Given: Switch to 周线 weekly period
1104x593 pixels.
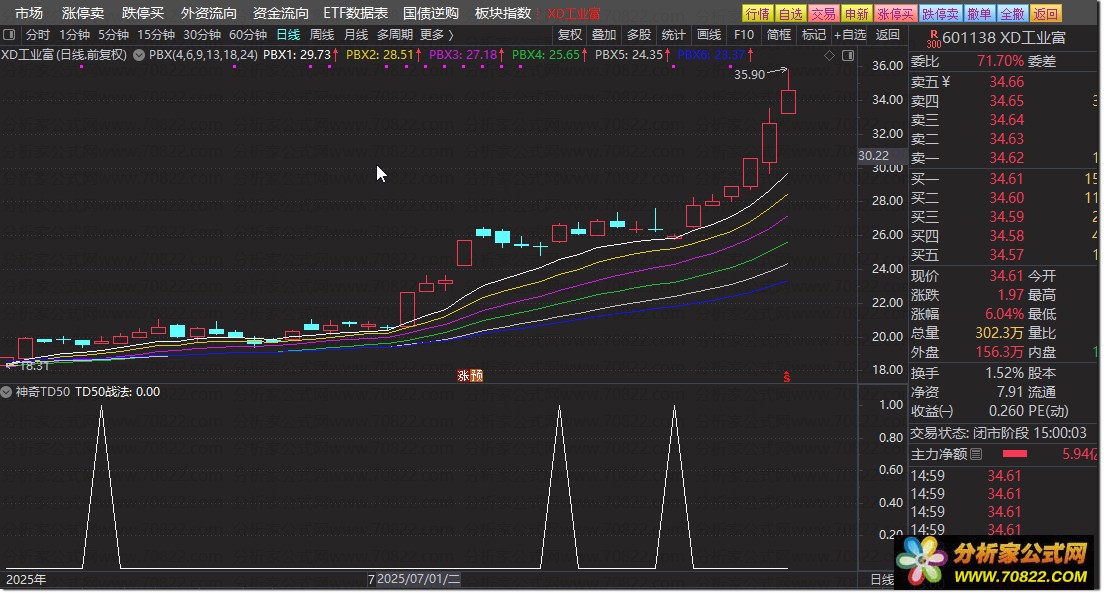Looking at the screenshot, I should point(322,35).
